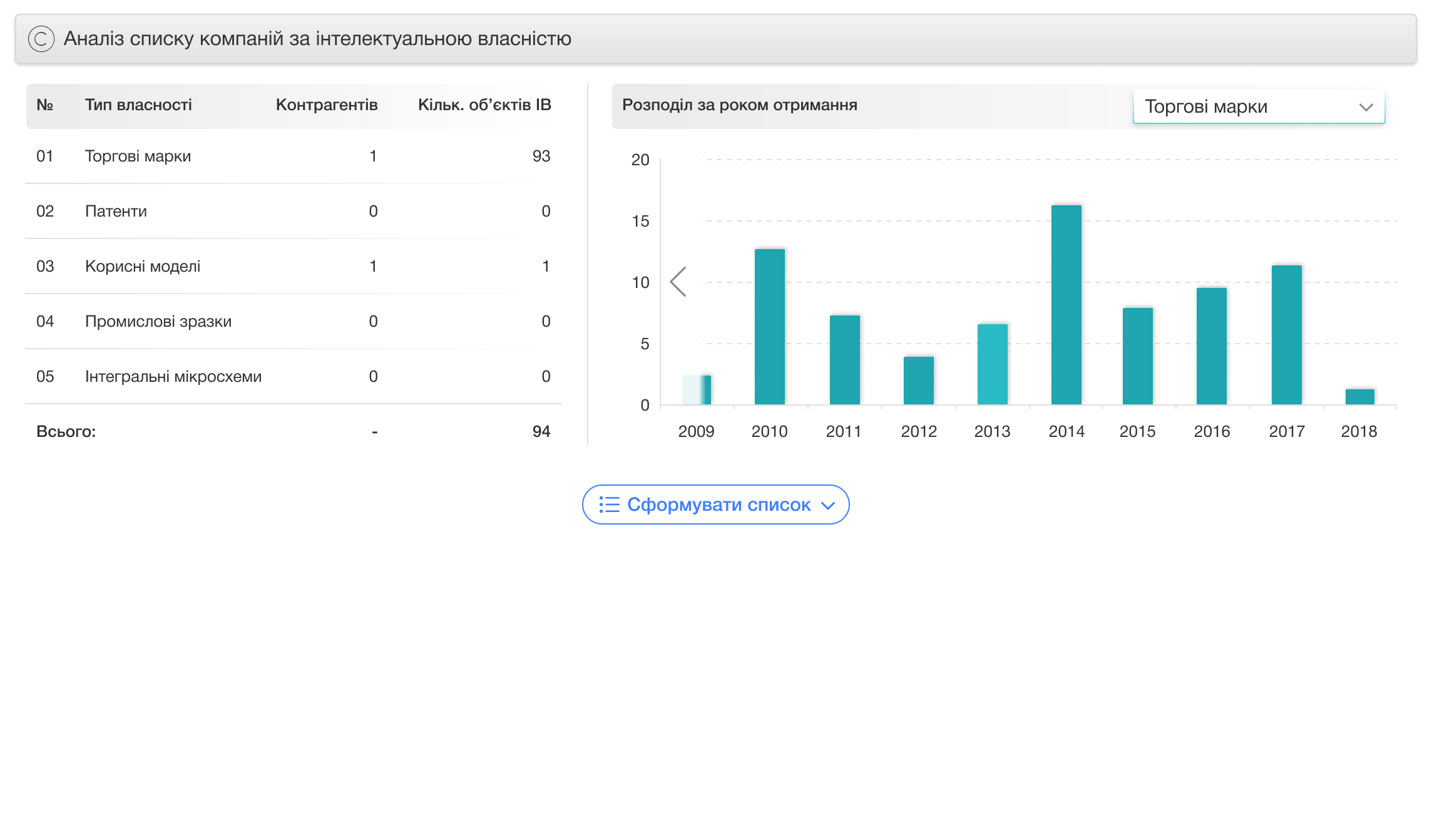Click the 2017 chart bar
Viewport: 1432px width, 840px height.
click(1286, 335)
